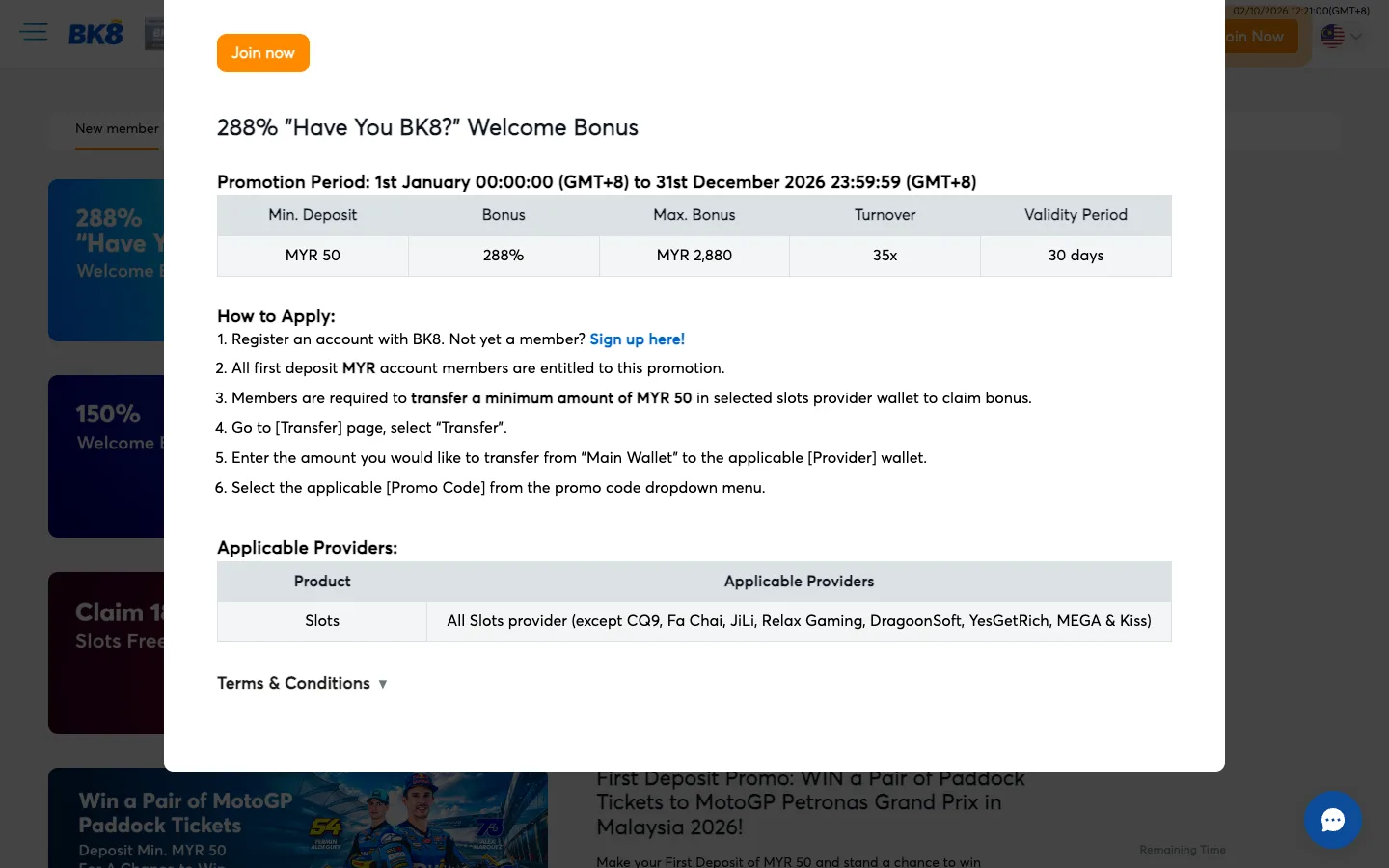
Task: Select the 288% bonus cell
Action: (504, 256)
